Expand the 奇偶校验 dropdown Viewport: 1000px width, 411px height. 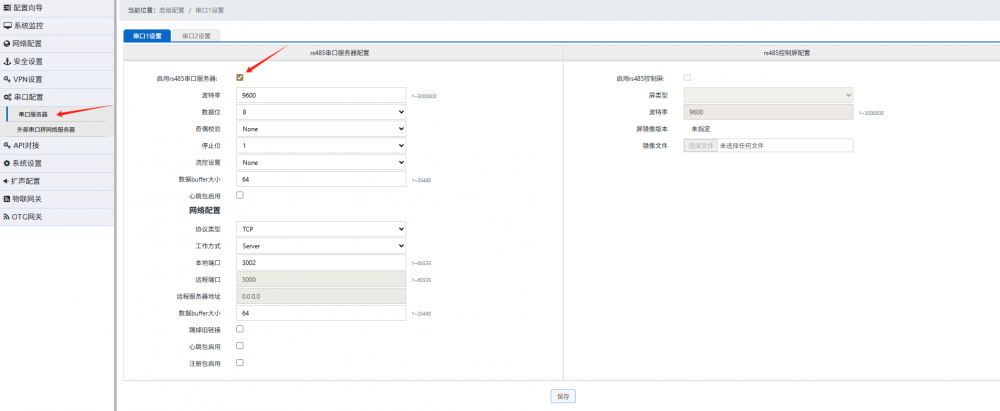(x=321, y=129)
